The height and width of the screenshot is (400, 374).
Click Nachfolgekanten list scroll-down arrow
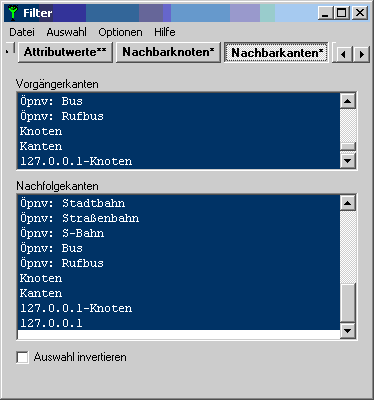(x=348, y=331)
